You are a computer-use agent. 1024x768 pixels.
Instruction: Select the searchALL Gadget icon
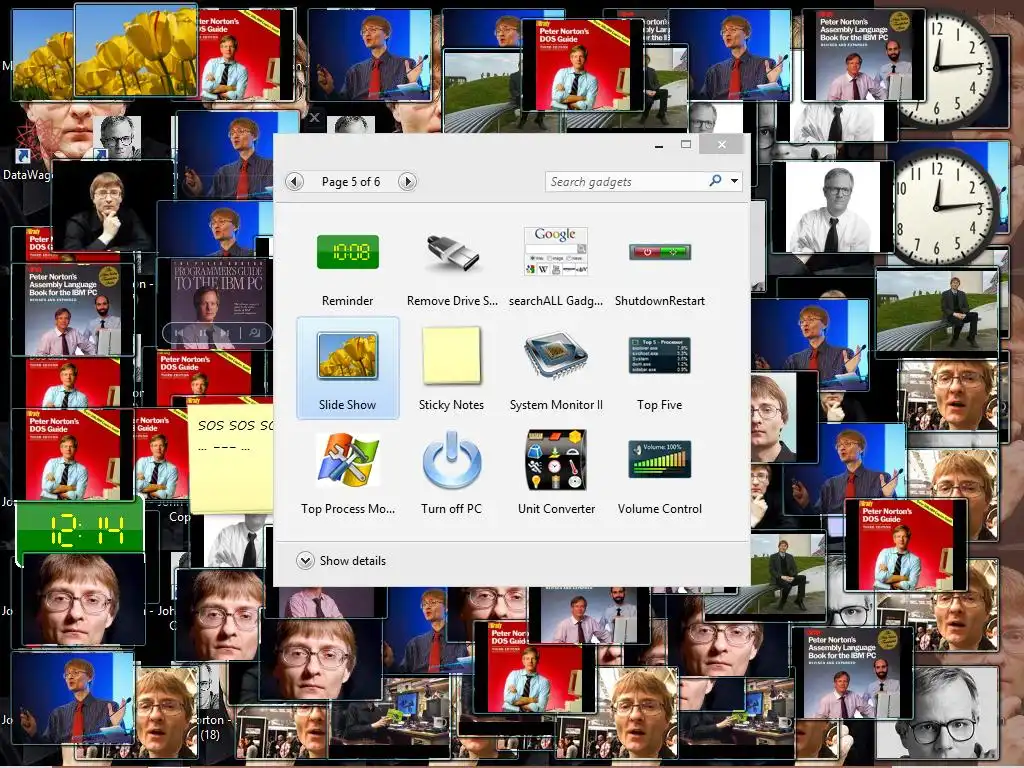pos(555,251)
